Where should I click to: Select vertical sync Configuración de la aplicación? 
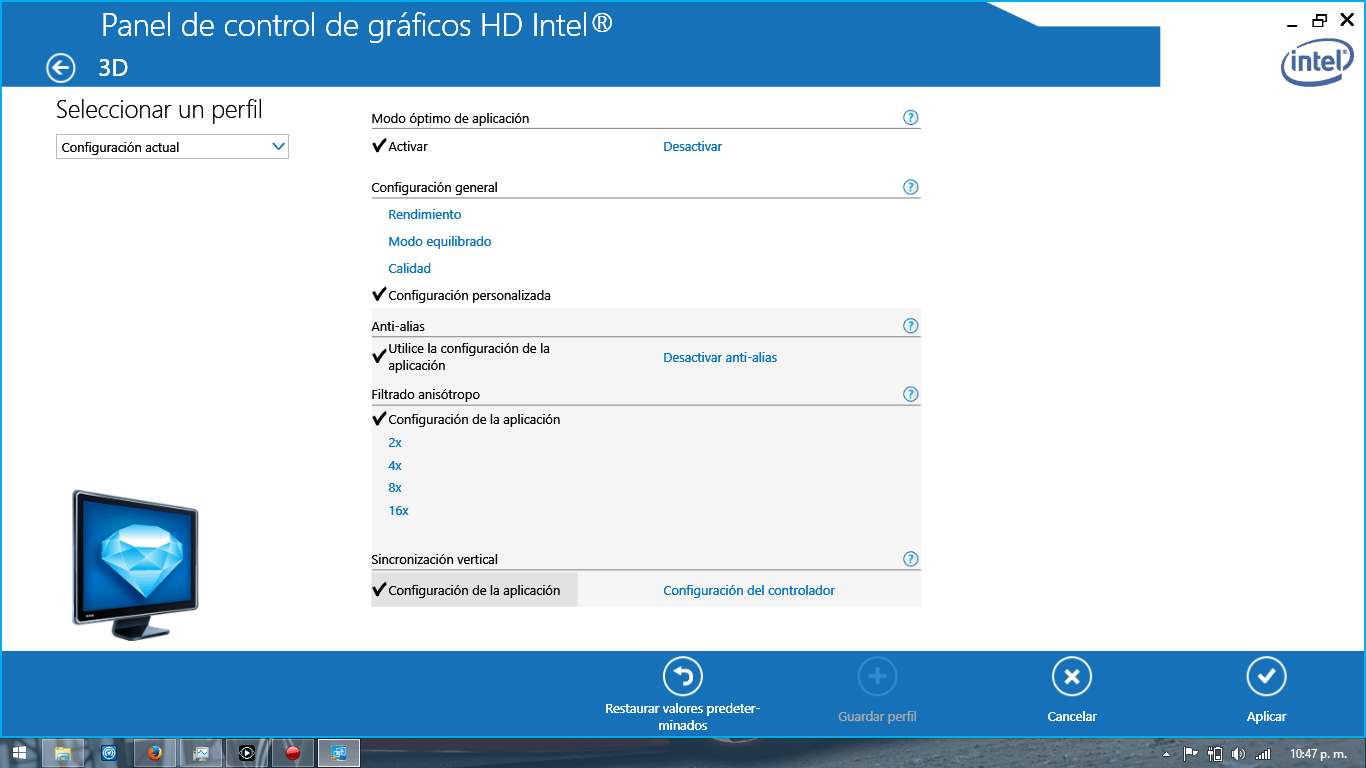[x=474, y=590]
